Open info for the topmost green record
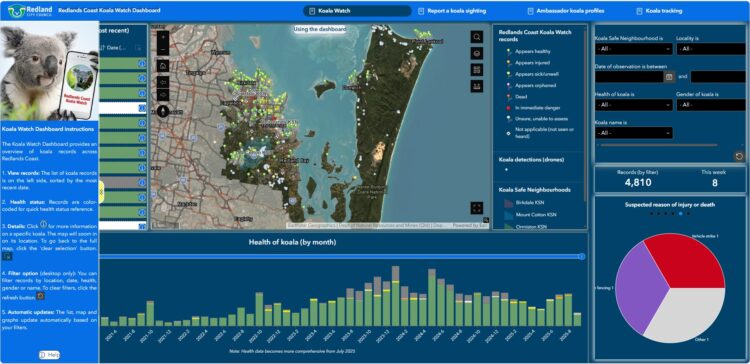The image size is (750, 364). click(x=142, y=63)
